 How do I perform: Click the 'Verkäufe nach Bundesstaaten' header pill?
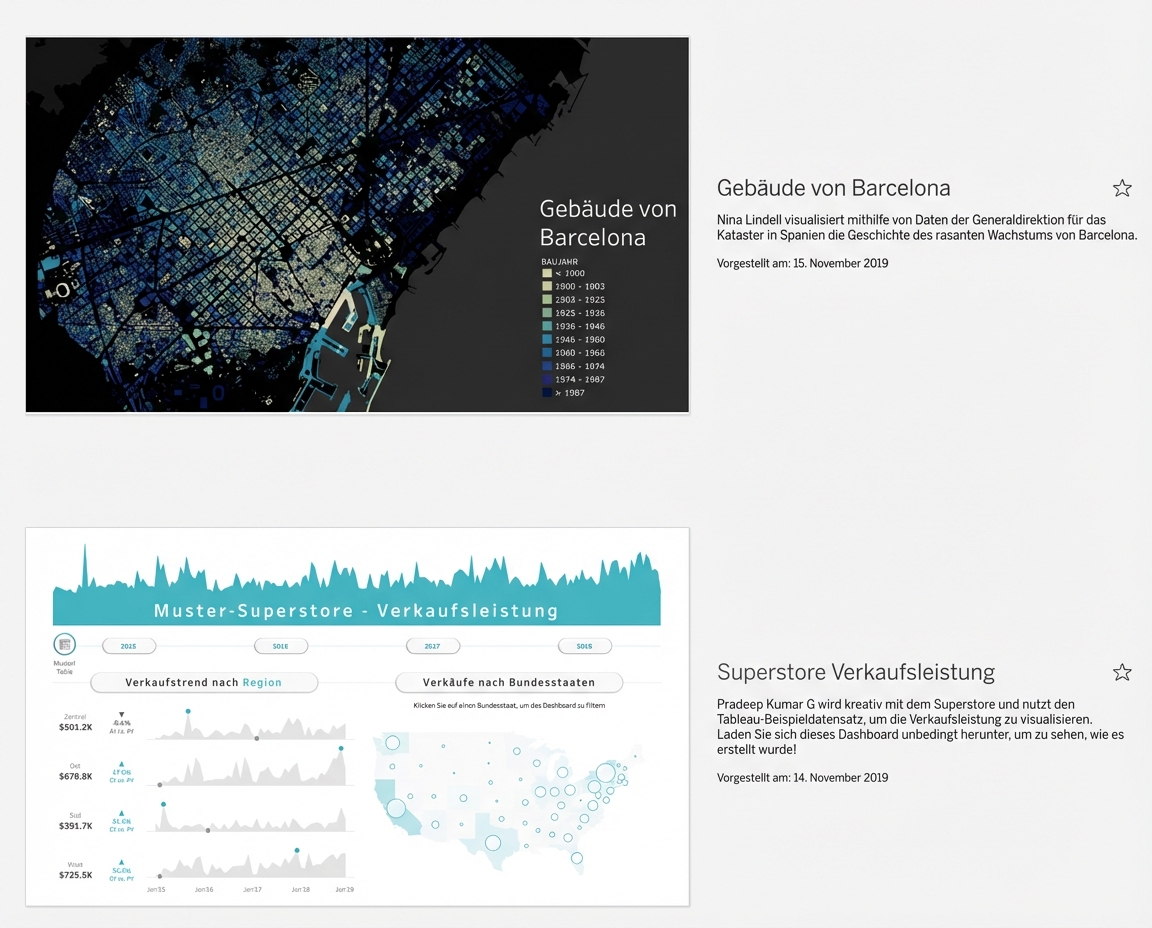[509, 682]
